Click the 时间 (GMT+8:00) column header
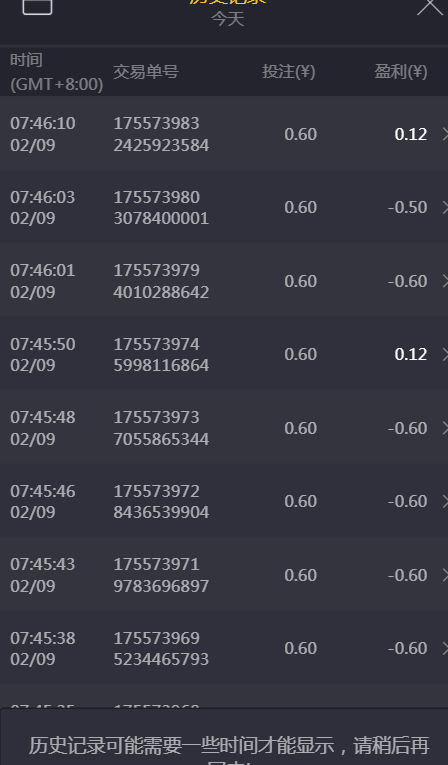The image size is (448, 765). (x=57, y=72)
